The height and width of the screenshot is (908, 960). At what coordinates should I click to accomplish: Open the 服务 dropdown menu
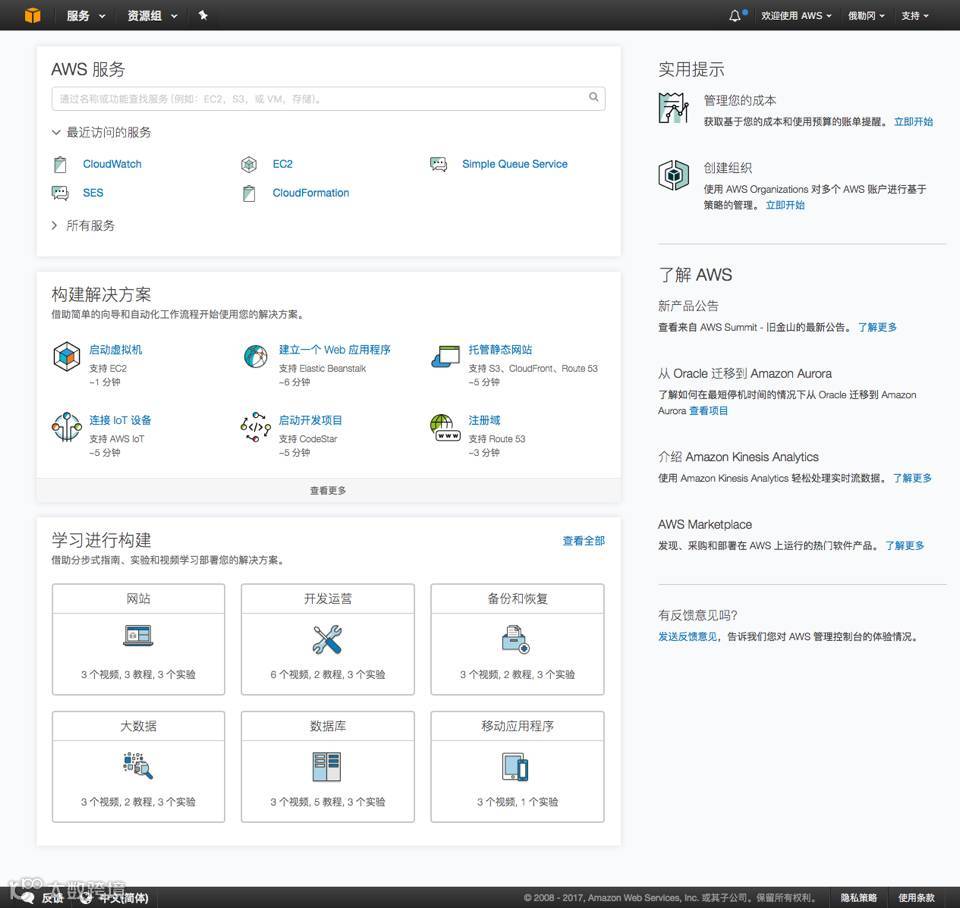(86, 16)
